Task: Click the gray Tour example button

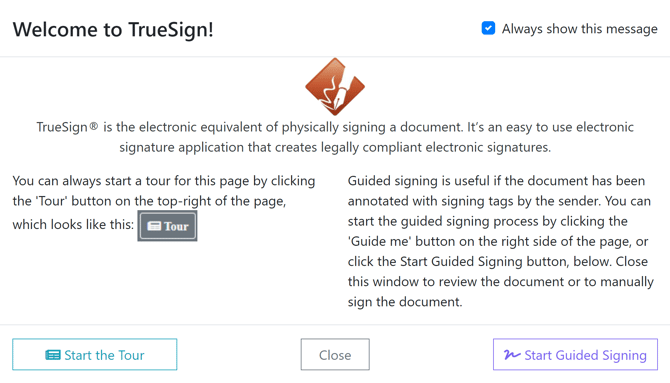Action: pos(167,226)
